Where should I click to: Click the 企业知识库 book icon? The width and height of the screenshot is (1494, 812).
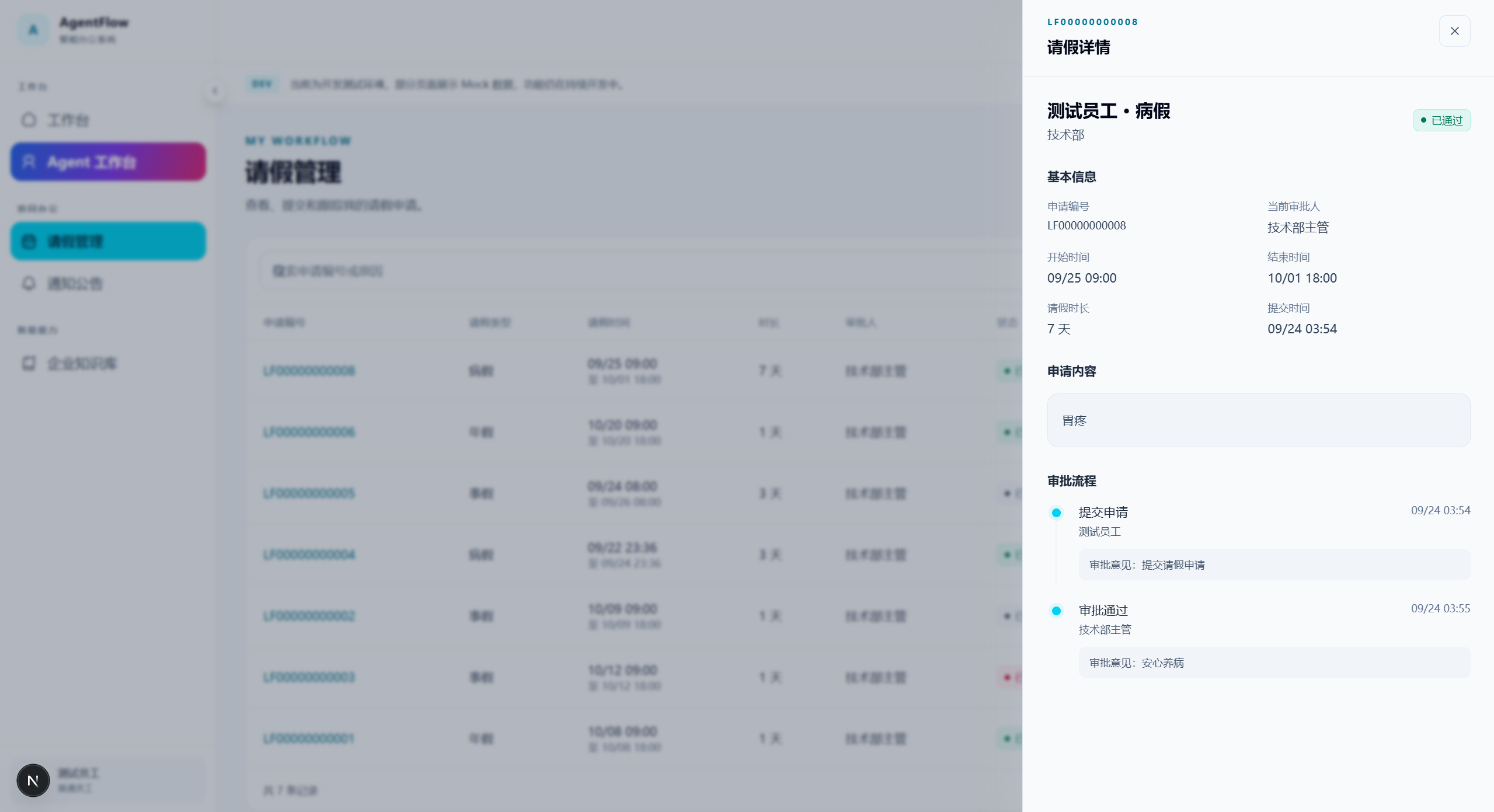(x=29, y=363)
